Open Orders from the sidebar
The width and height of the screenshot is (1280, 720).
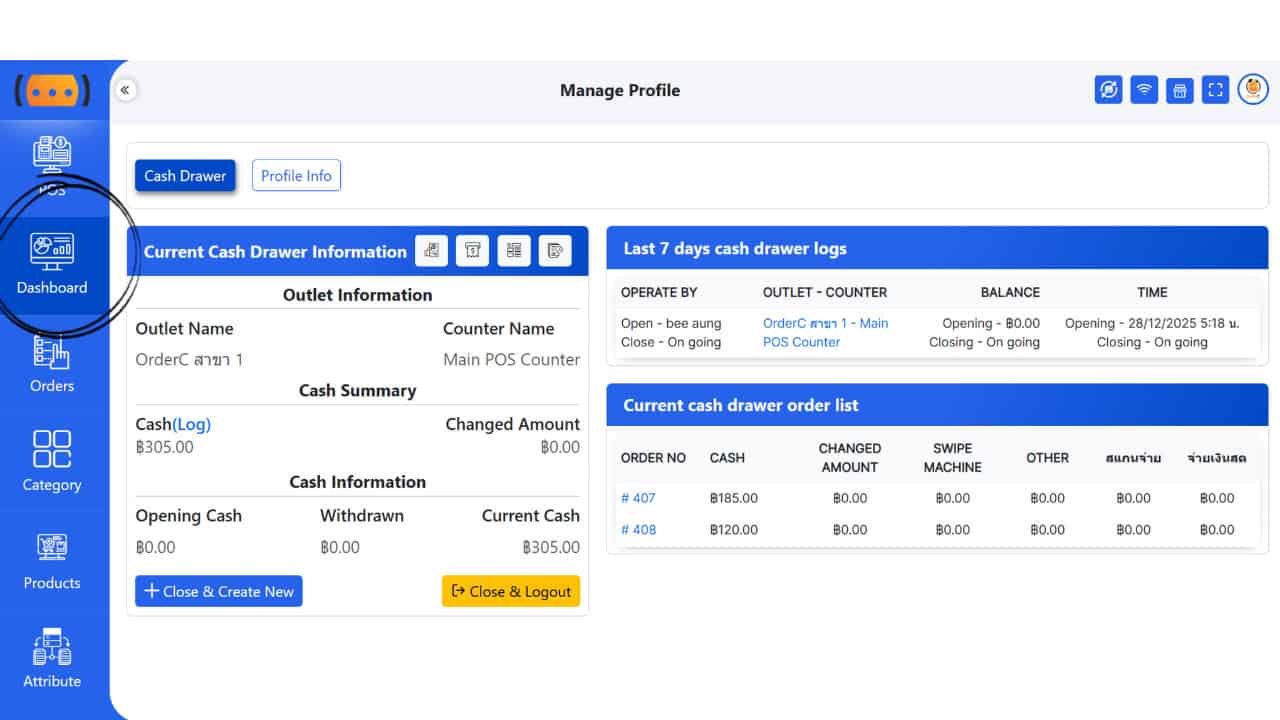click(52, 364)
